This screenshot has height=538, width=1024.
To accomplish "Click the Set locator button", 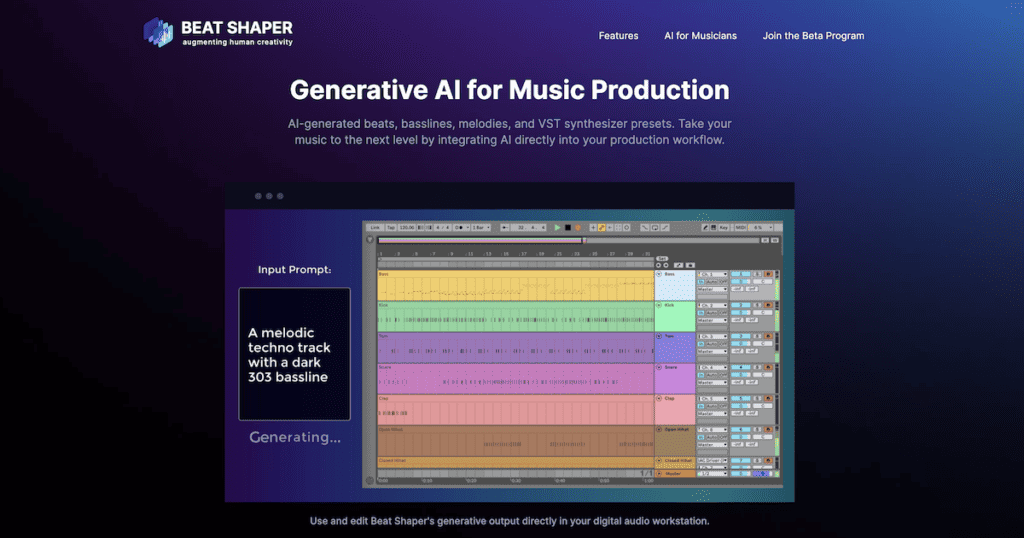I will [x=662, y=258].
